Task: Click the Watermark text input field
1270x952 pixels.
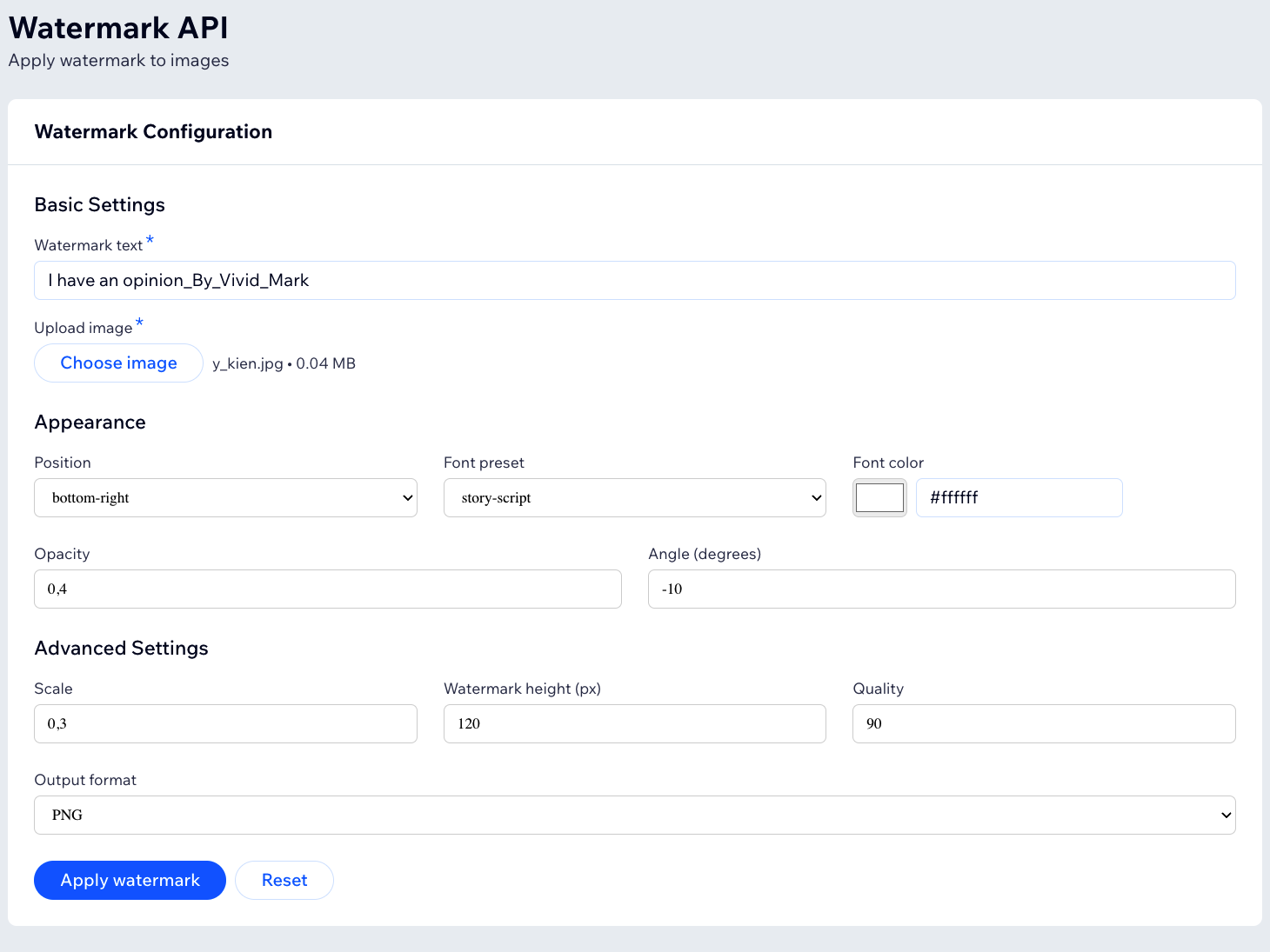Action: (634, 281)
